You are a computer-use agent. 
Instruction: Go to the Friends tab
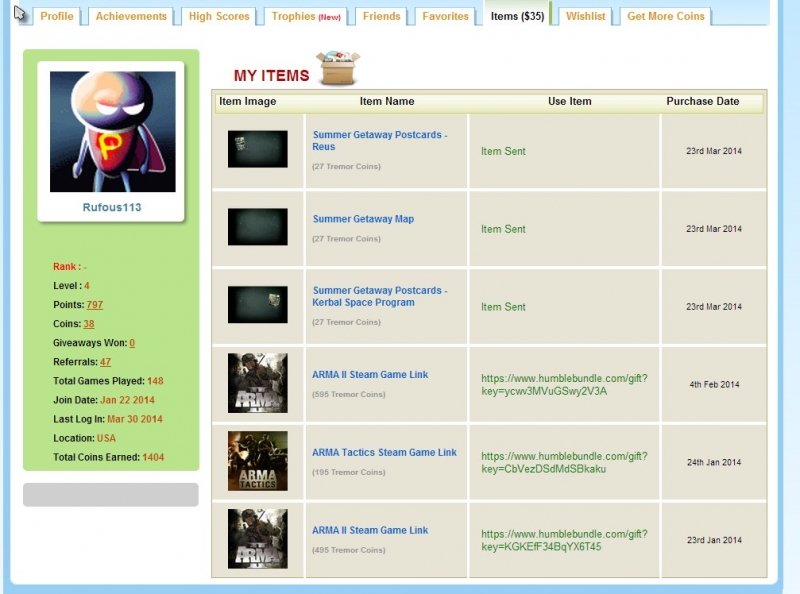(381, 16)
